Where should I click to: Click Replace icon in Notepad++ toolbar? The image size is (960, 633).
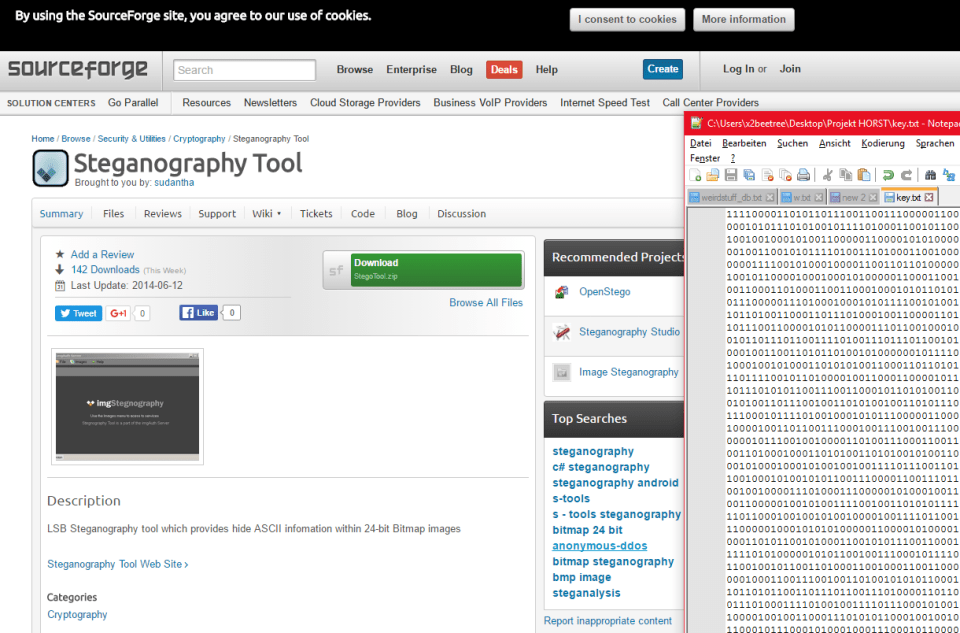(x=950, y=175)
